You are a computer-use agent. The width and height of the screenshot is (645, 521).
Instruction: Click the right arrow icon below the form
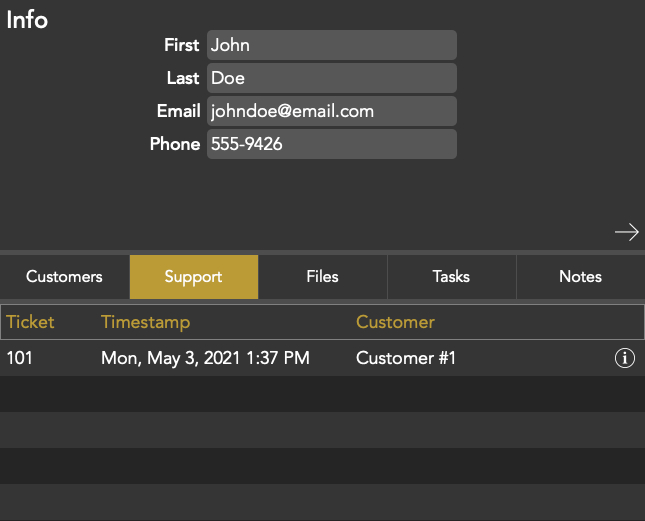click(626, 232)
